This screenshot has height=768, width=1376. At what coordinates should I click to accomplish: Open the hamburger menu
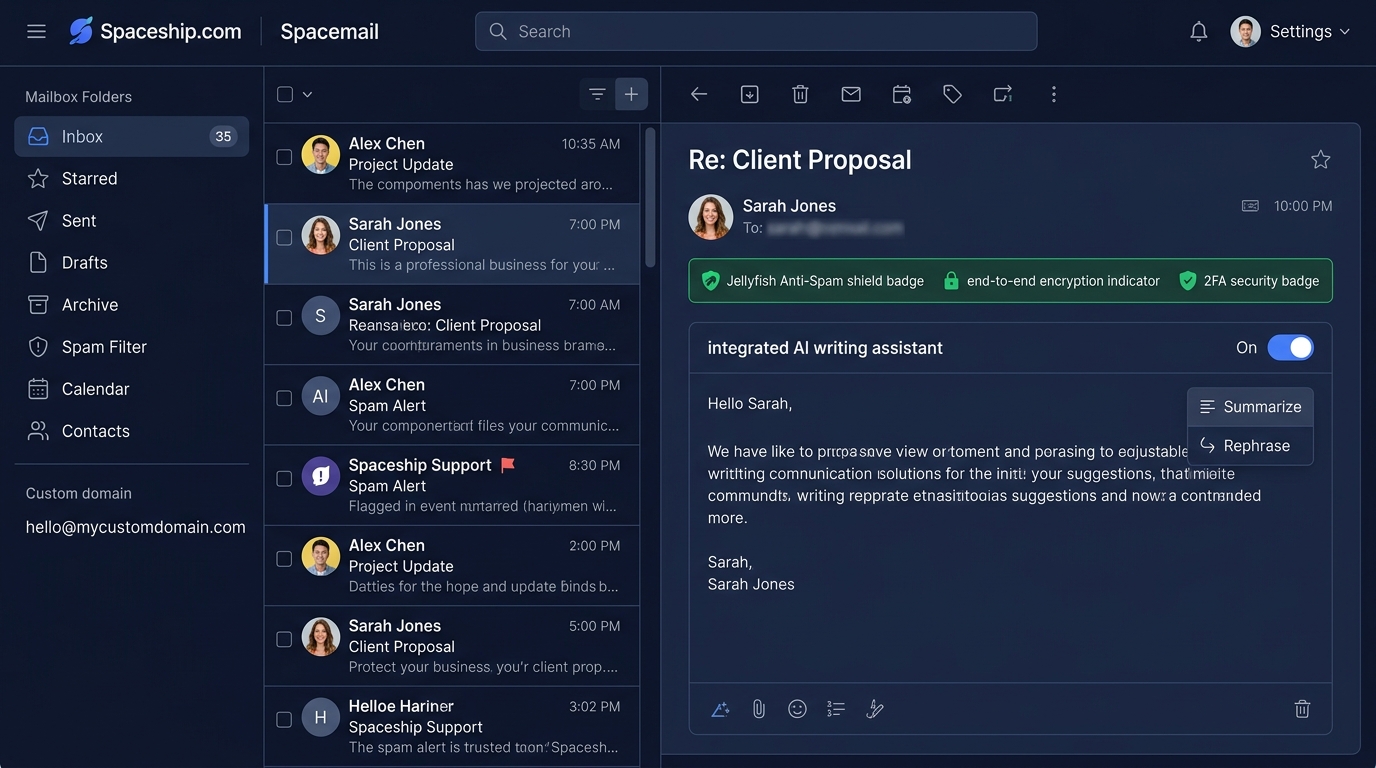(x=37, y=31)
